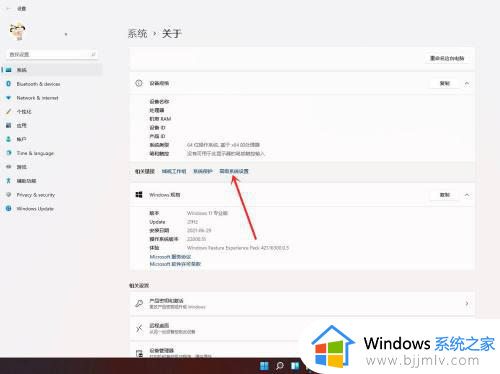Click the search magnifier in the search box
Viewport: 500px width, 374px height.
pyautogui.click(x=93, y=54)
